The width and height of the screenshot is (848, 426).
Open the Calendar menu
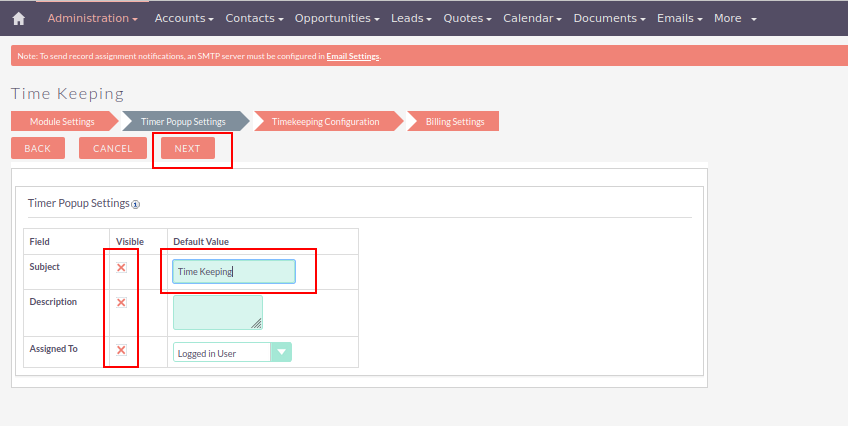click(x=532, y=18)
